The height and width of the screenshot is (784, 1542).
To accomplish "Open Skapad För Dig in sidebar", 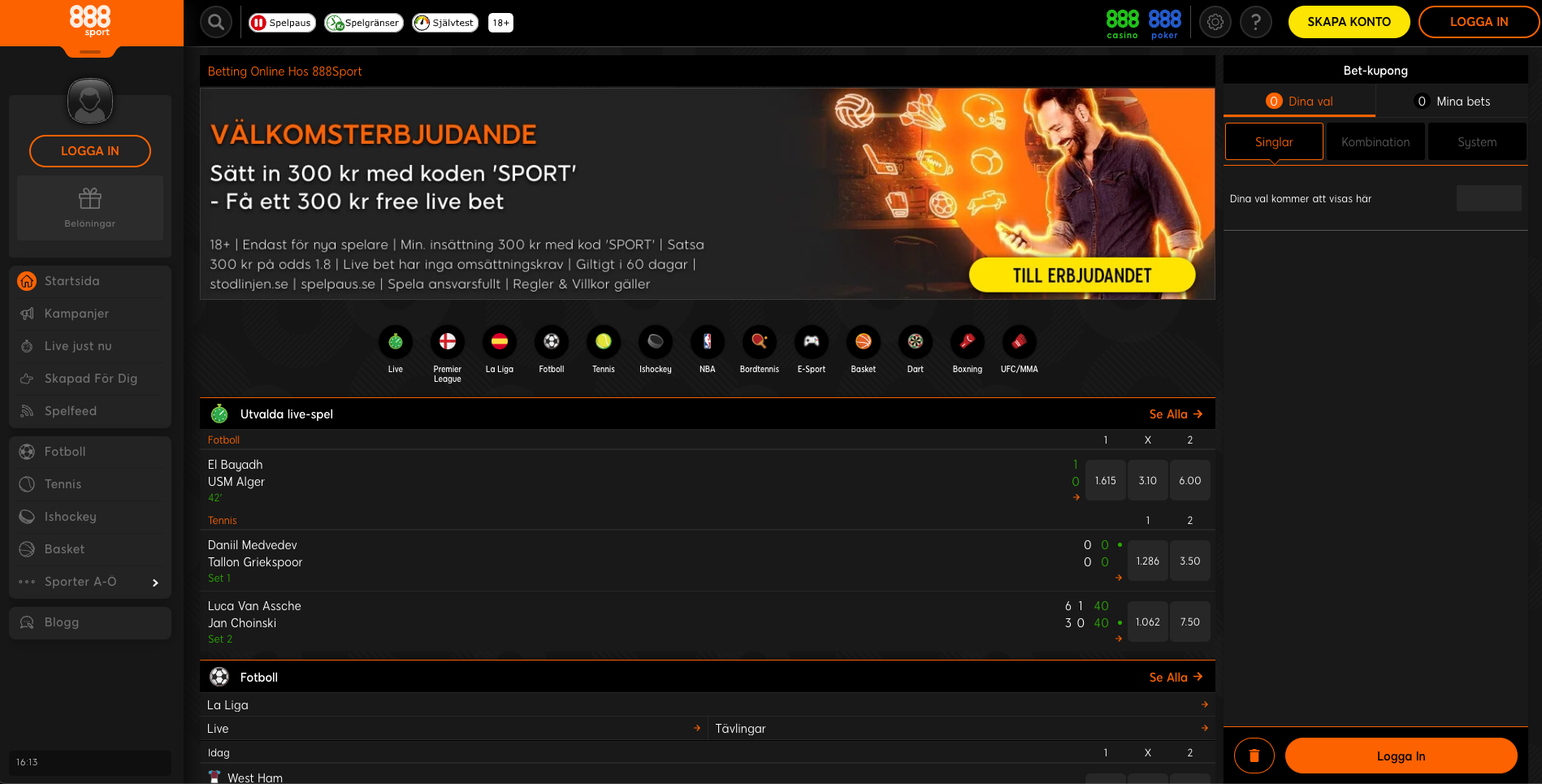I will coord(90,379).
